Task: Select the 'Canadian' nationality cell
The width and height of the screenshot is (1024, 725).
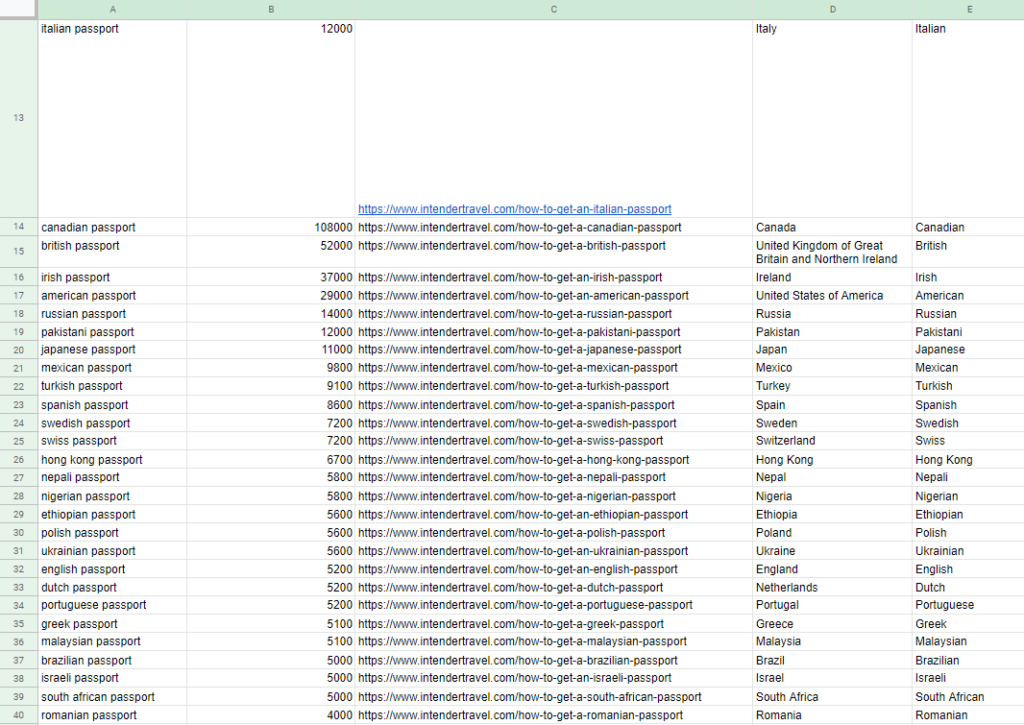Action: tap(968, 227)
